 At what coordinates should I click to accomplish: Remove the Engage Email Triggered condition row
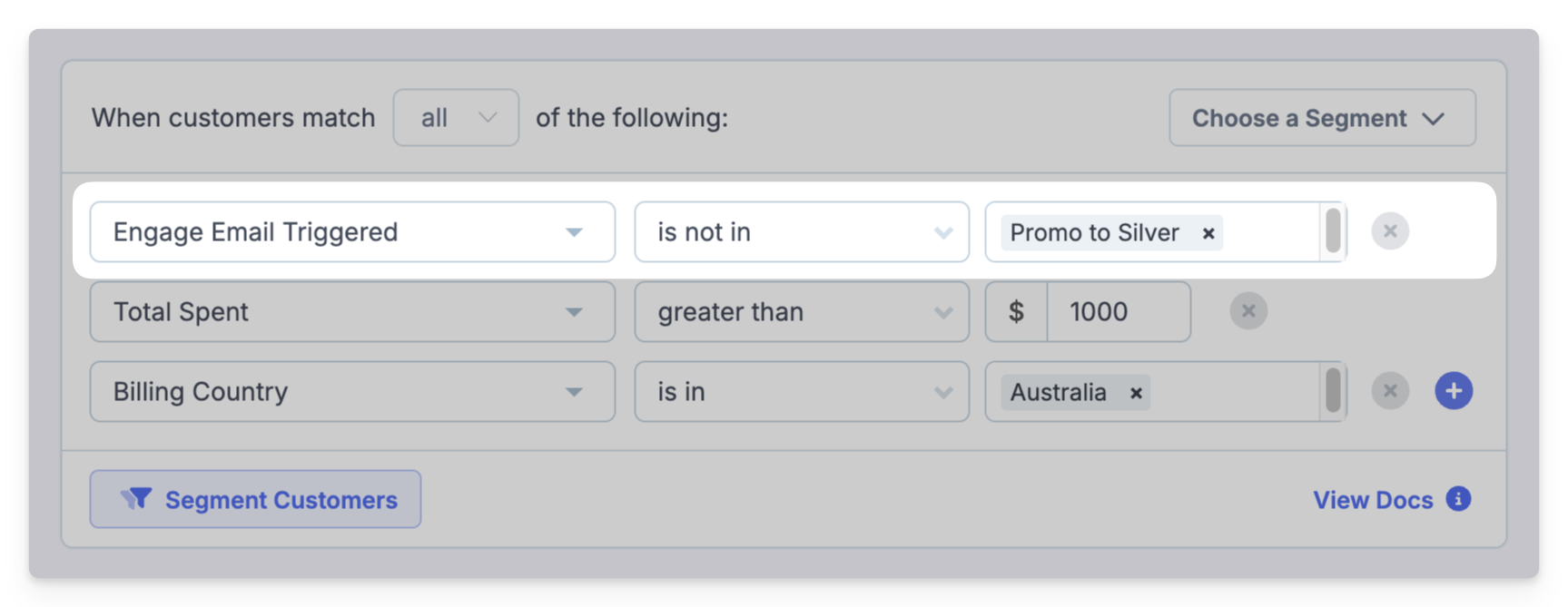1389,231
